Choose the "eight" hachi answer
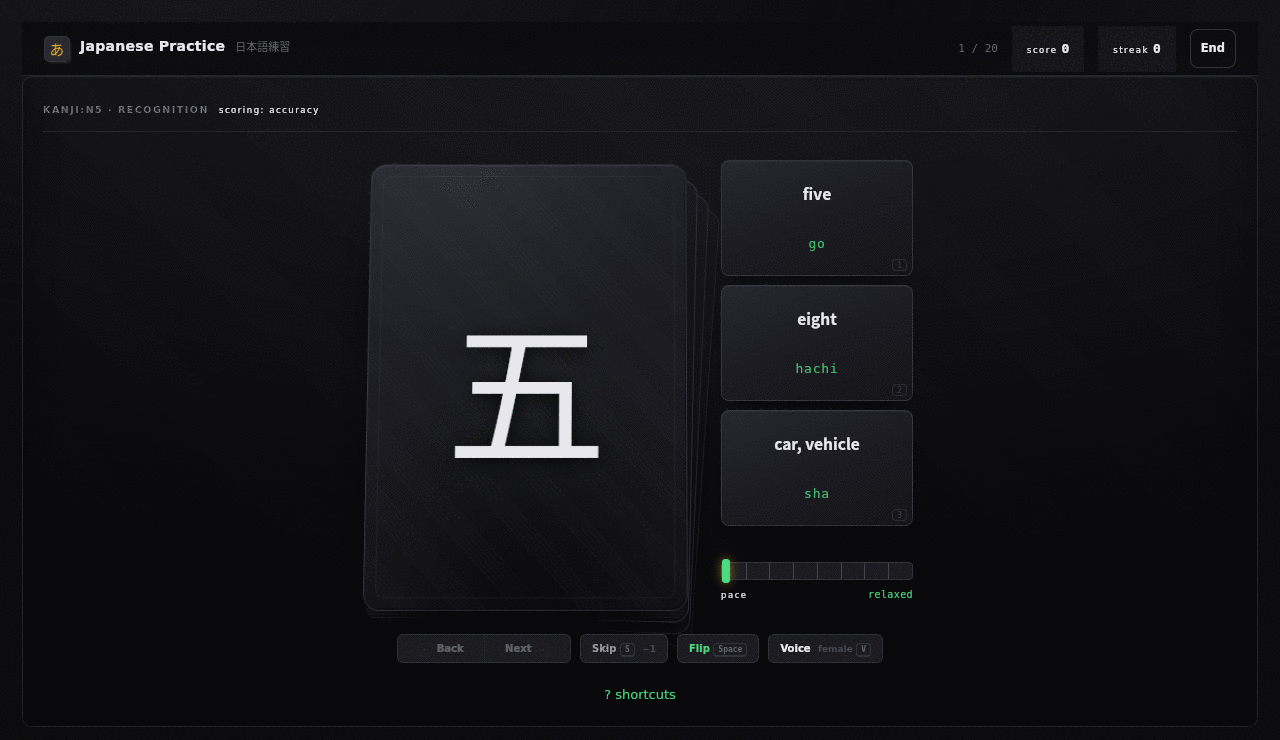The height and width of the screenshot is (740, 1280). click(817, 343)
